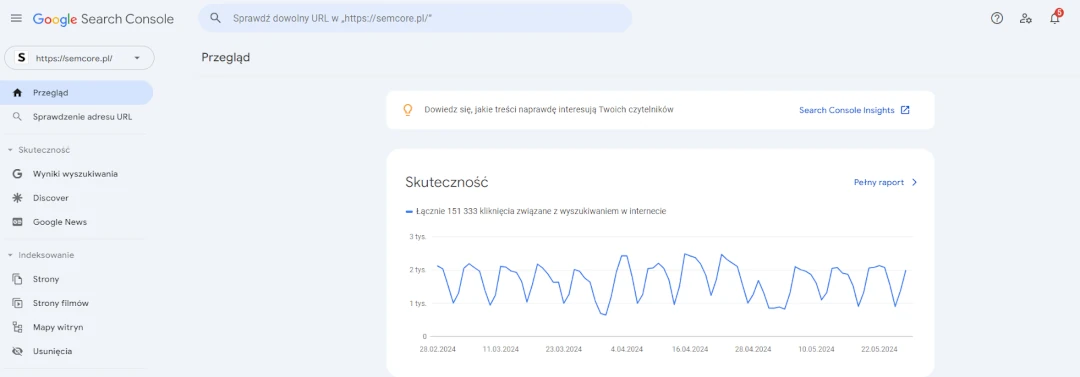The height and width of the screenshot is (377, 1080).
Task: Collapse the Skuteczność sidebar section
Action: [10, 150]
